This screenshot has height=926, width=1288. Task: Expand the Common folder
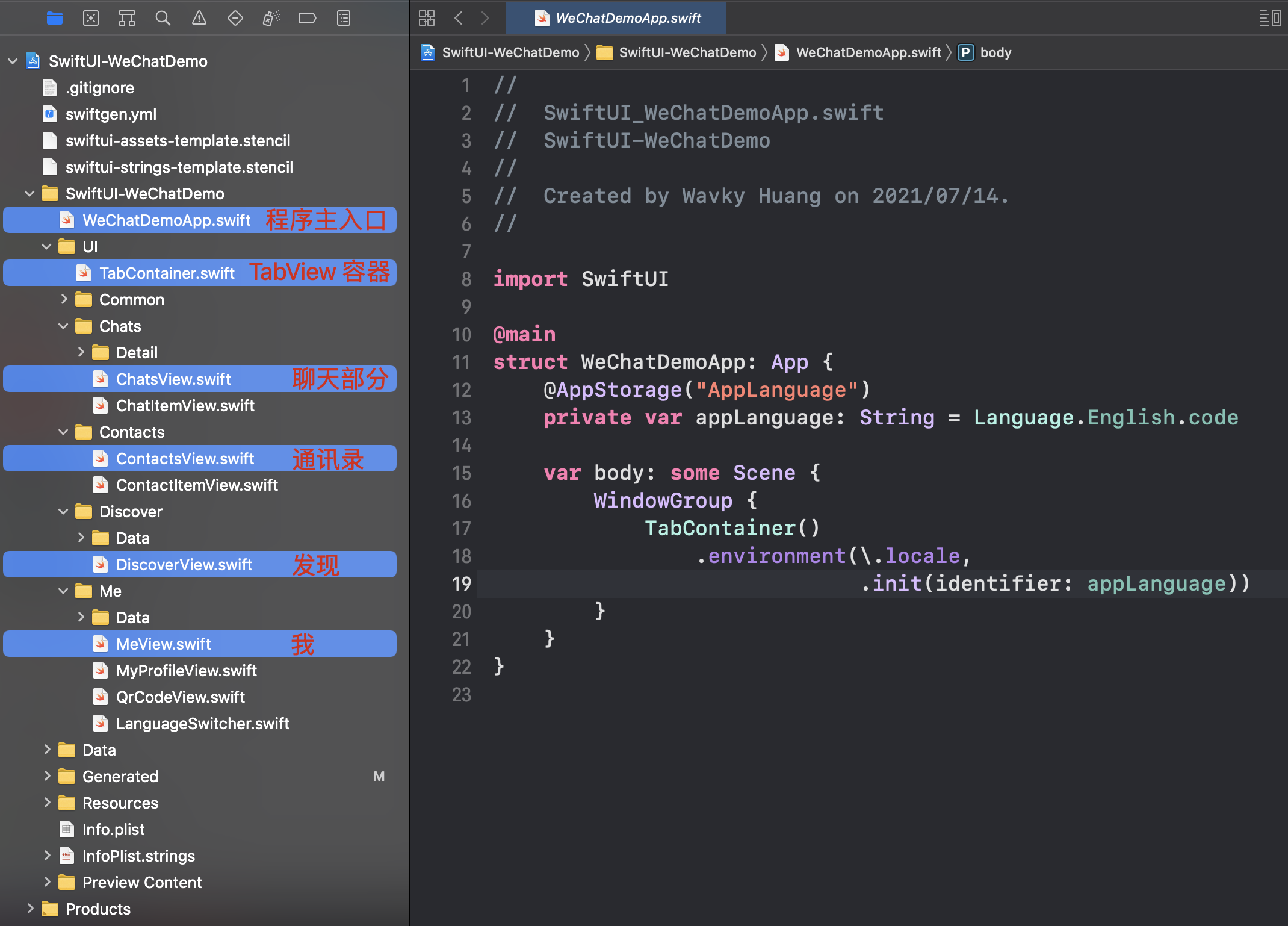tap(64, 299)
